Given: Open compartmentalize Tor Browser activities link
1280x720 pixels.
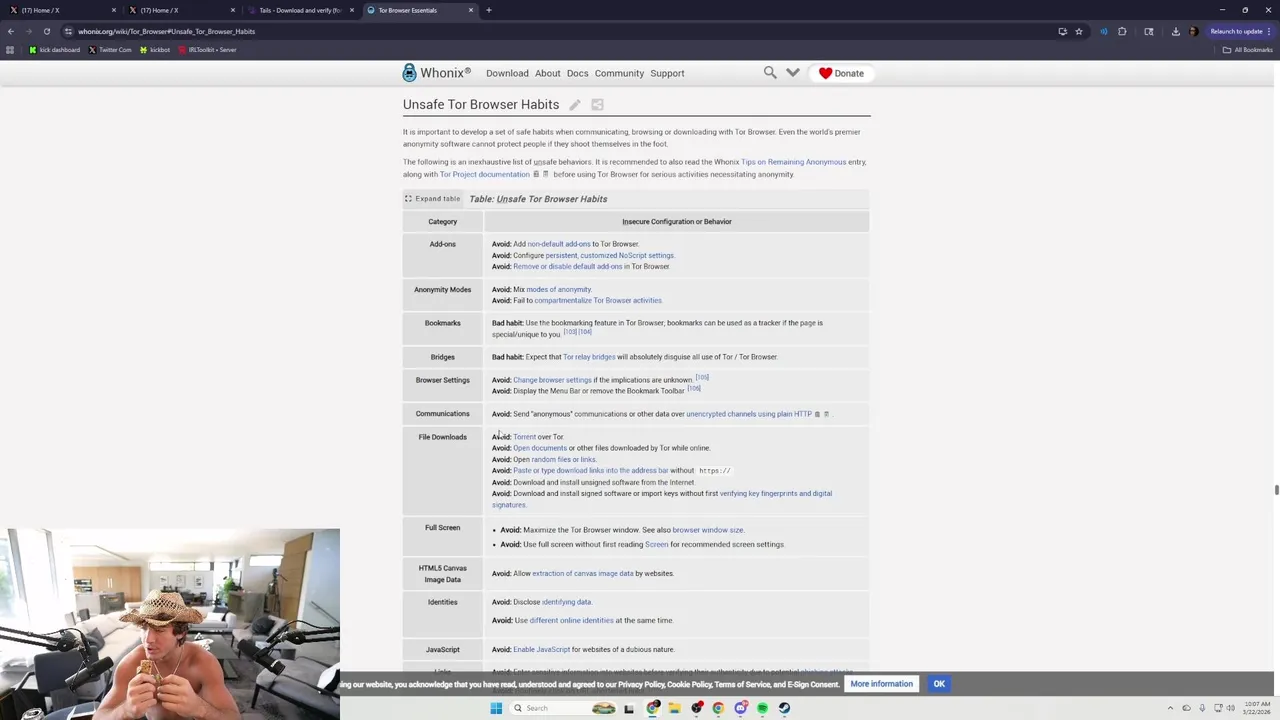Looking at the screenshot, I should click(x=598, y=300).
